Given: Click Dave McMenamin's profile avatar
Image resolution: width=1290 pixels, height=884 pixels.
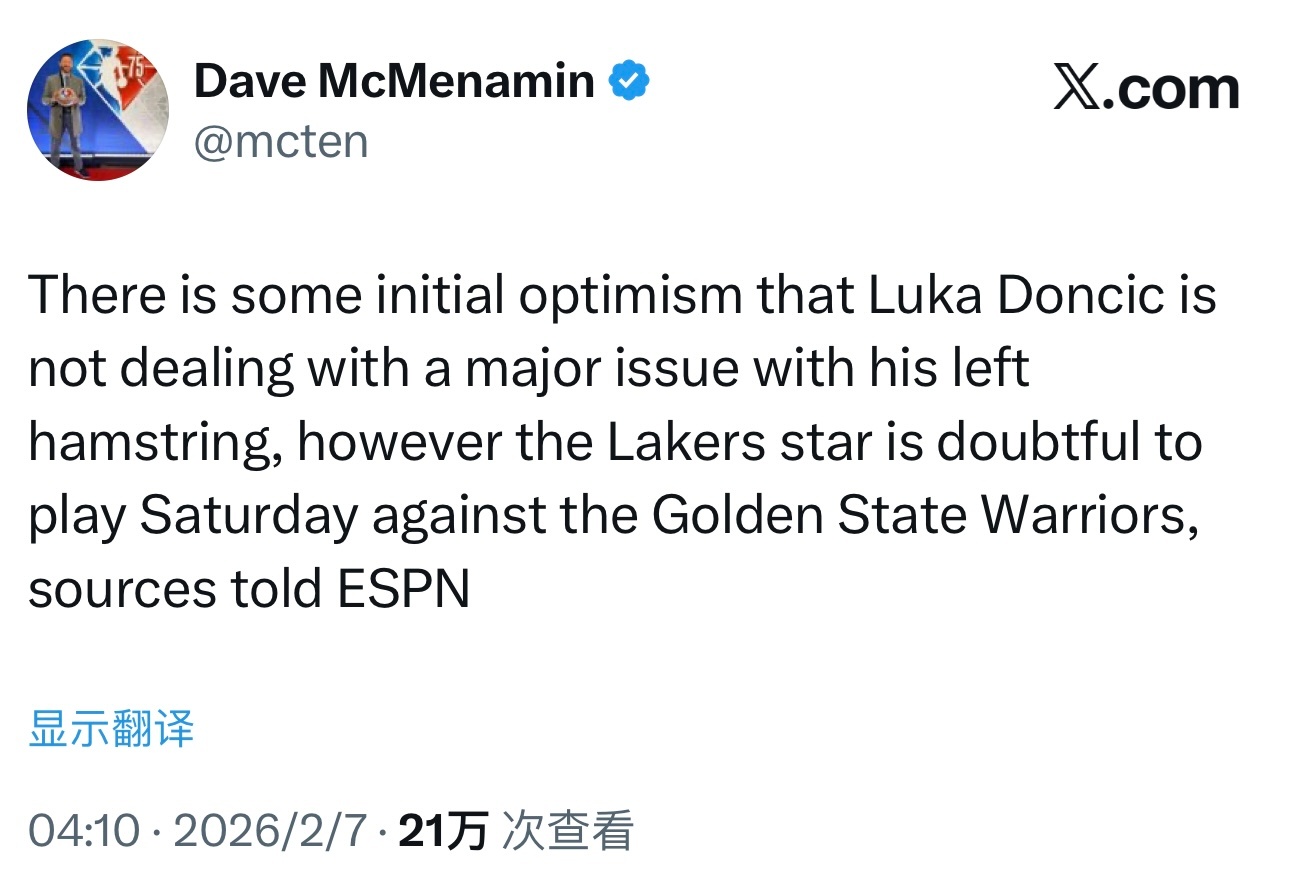Looking at the screenshot, I should 98,110.
